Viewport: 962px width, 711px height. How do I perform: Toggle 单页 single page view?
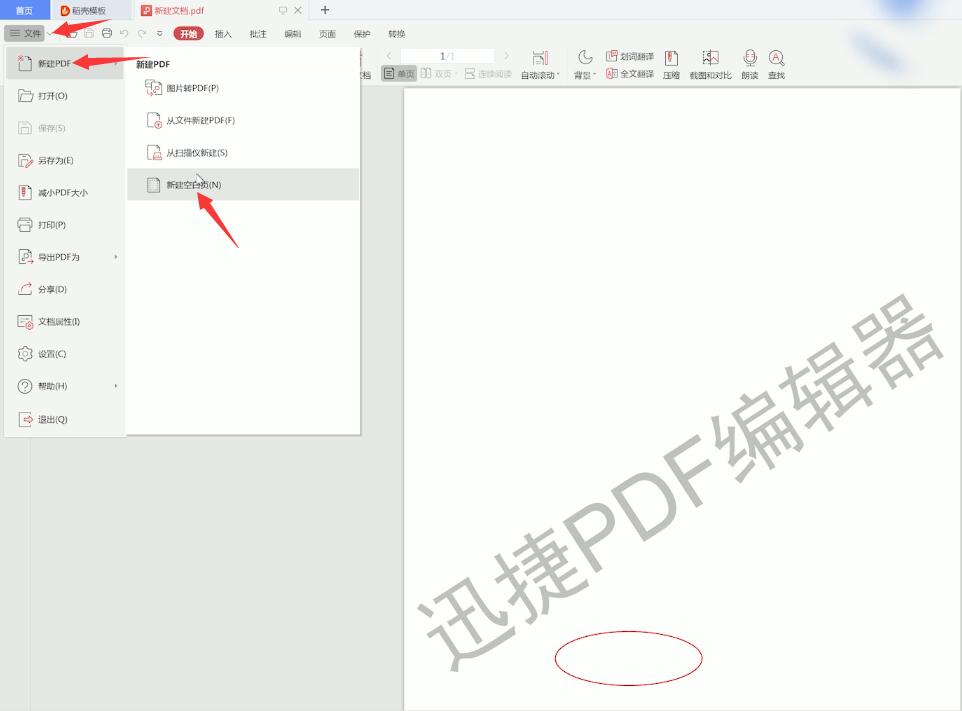(399, 74)
